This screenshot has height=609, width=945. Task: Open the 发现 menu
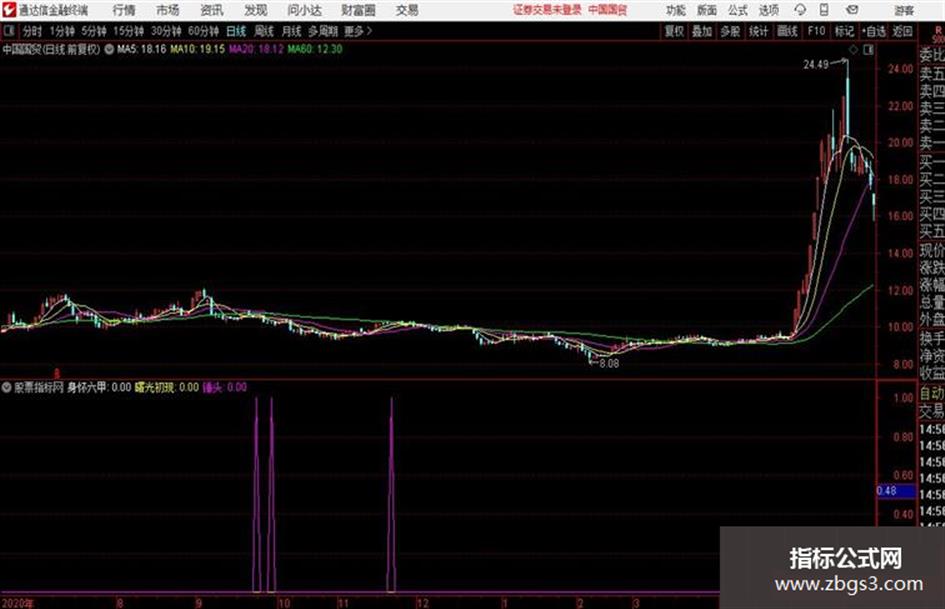click(256, 10)
